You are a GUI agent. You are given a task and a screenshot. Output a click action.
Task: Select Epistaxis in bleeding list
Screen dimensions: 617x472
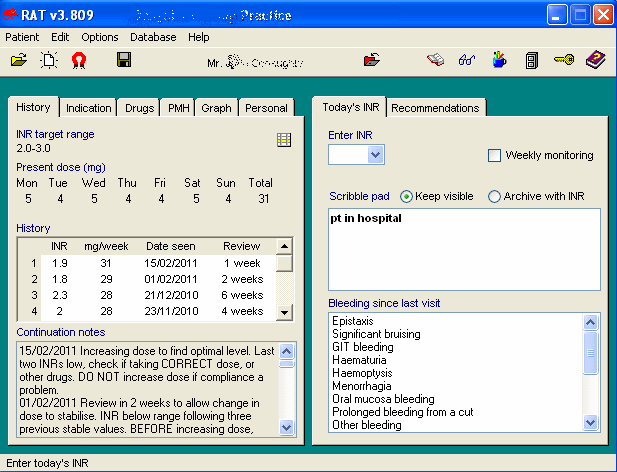pos(353,321)
